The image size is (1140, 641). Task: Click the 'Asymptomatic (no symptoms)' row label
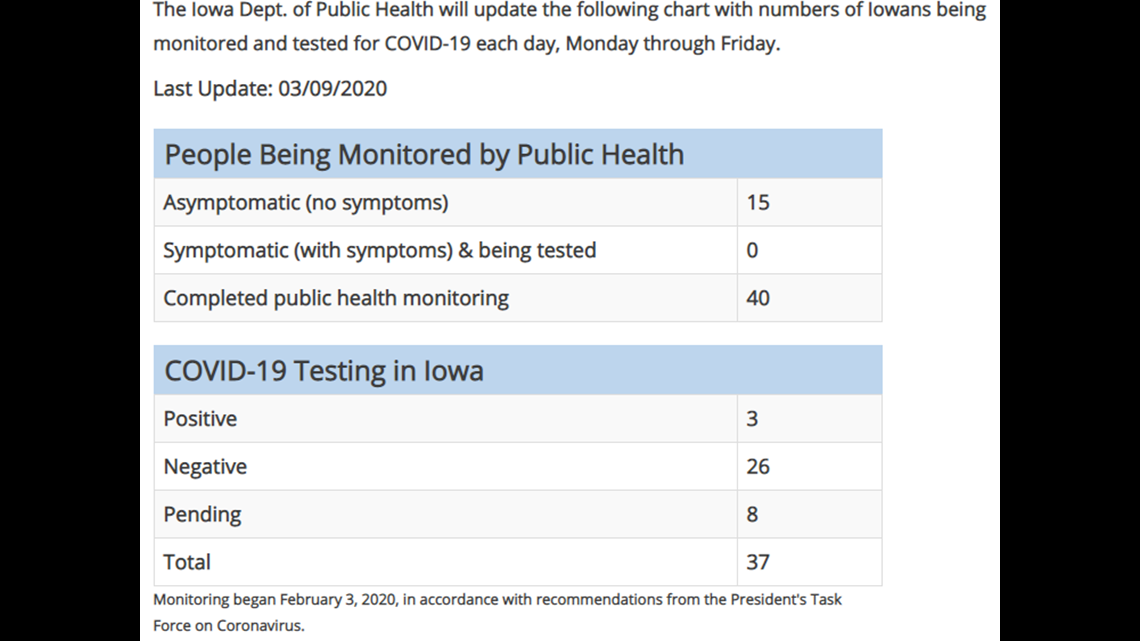[x=305, y=203]
